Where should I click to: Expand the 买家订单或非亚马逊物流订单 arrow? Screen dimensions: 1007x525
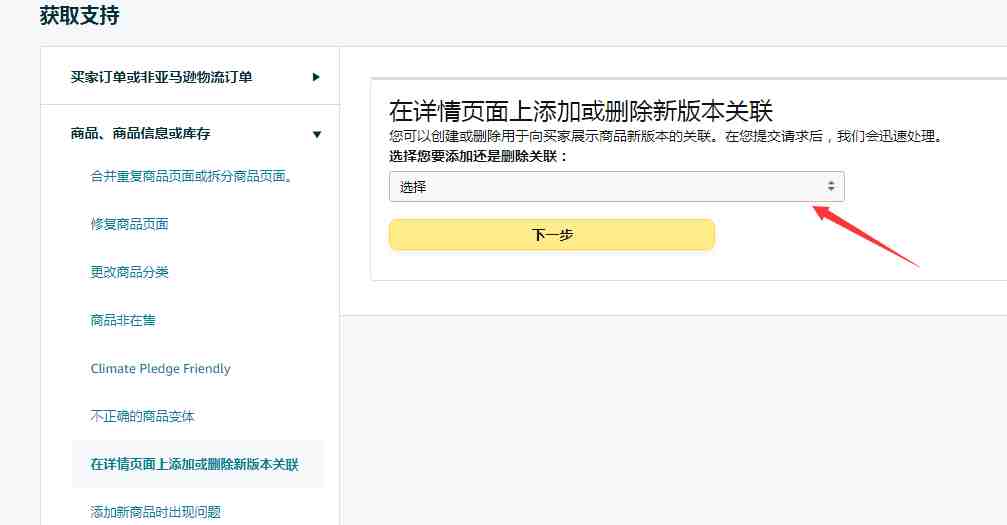[x=315, y=77]
